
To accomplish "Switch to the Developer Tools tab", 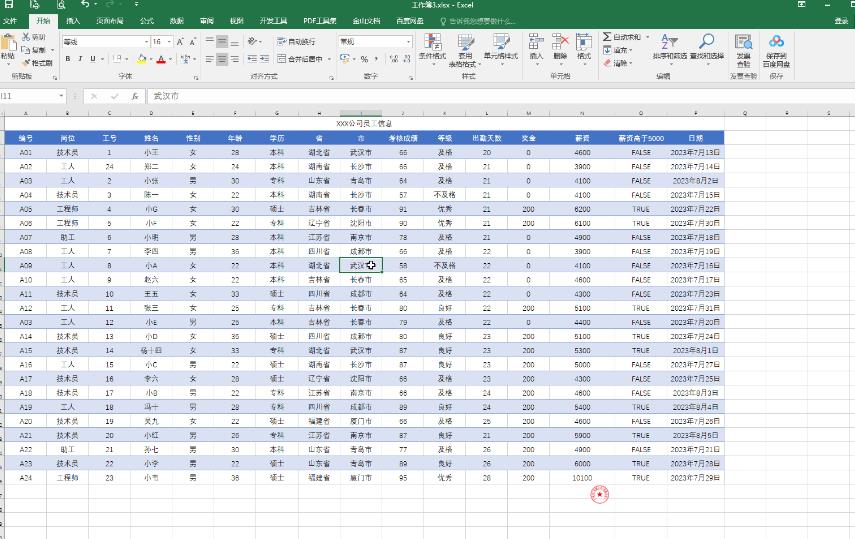I will click(x=273, y=21).
